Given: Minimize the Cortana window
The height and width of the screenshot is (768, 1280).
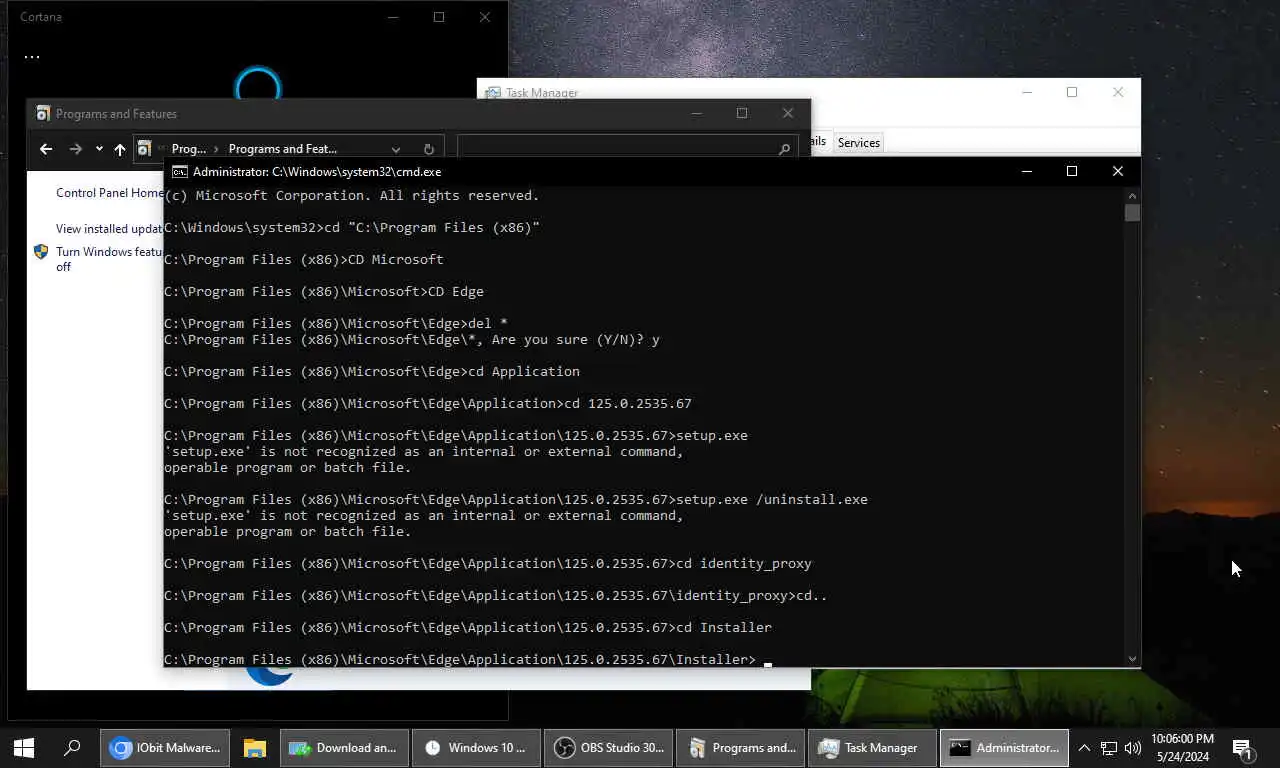Looking at the screenshot, I should [393, 17].
